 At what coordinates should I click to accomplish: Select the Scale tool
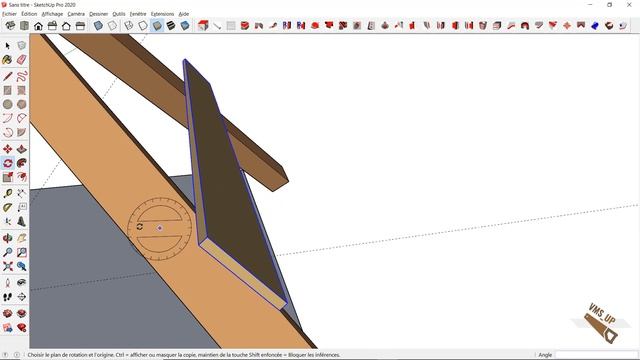[8, 177]
